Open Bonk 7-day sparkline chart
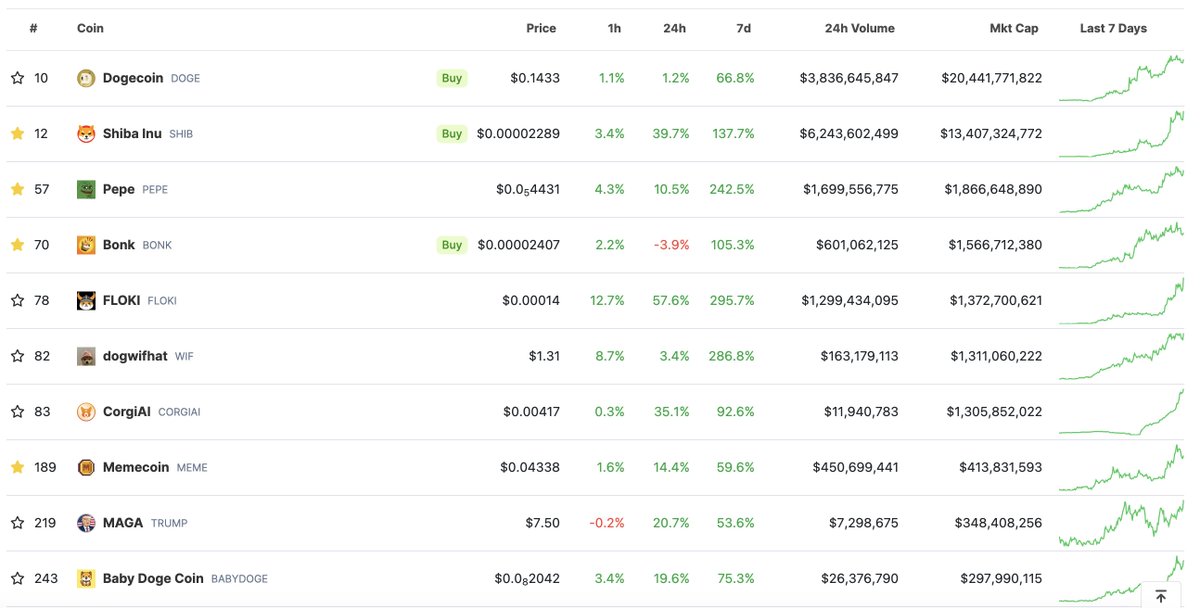1200x608 pixels. tap(1121, 245)
